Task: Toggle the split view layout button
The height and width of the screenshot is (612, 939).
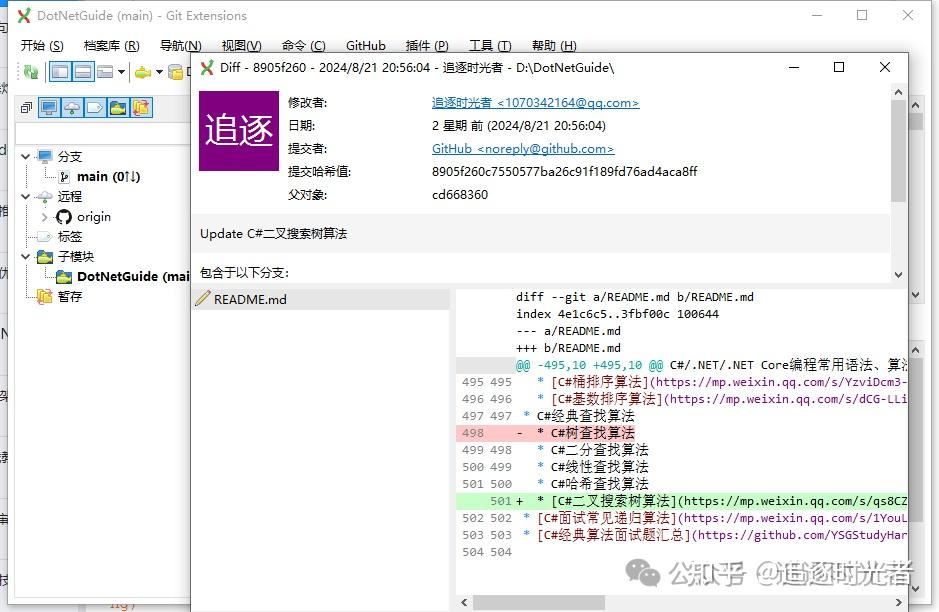Action: pos(83,72)
